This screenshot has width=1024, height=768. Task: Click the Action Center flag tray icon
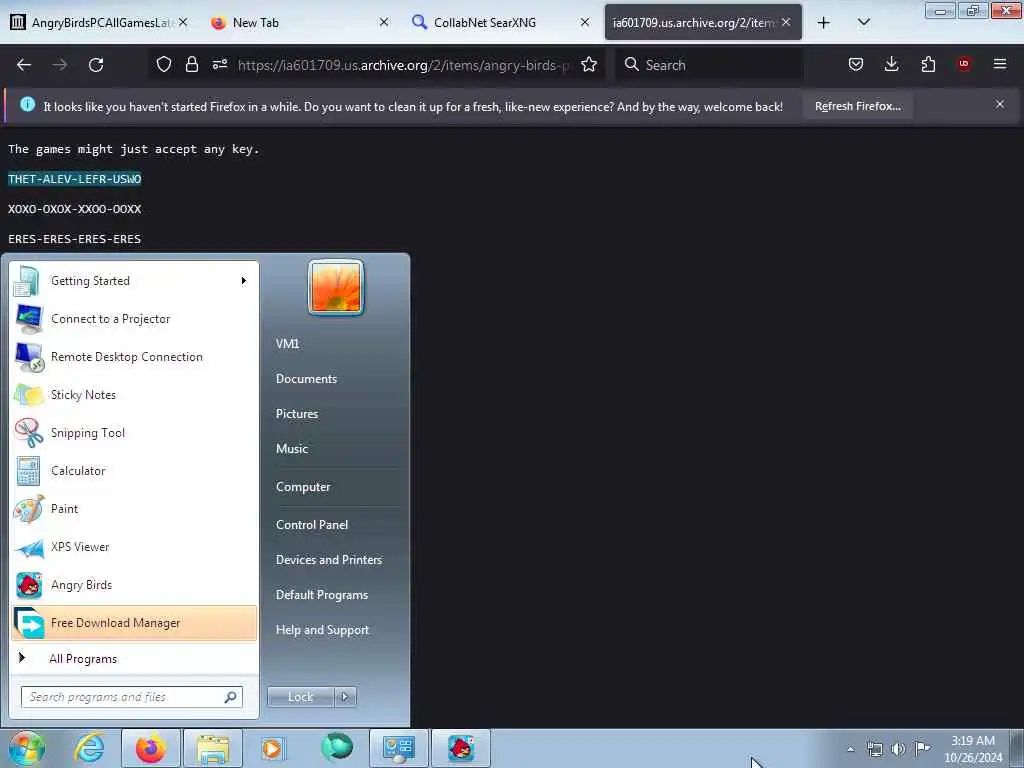(x=922, y=748)
